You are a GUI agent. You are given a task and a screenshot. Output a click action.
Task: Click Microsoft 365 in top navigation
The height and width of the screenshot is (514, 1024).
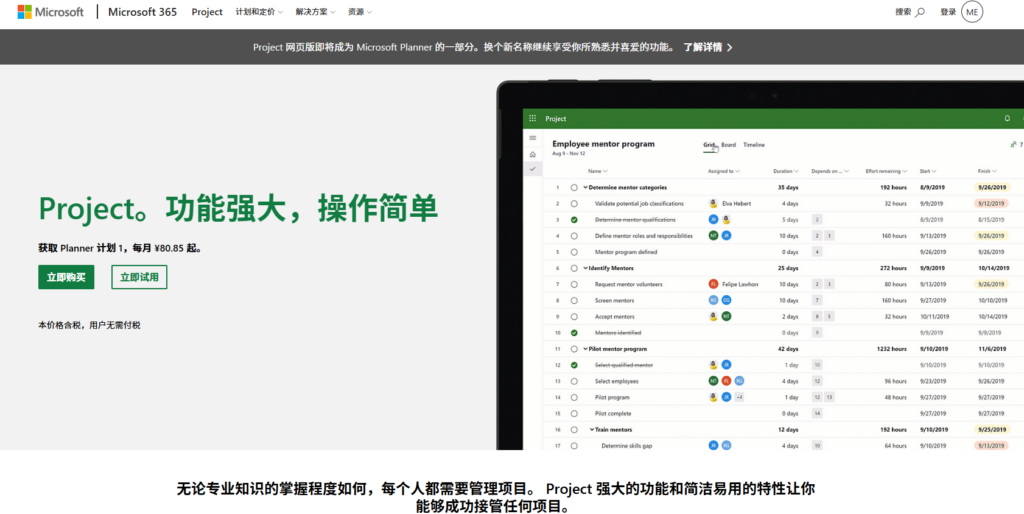142,12
